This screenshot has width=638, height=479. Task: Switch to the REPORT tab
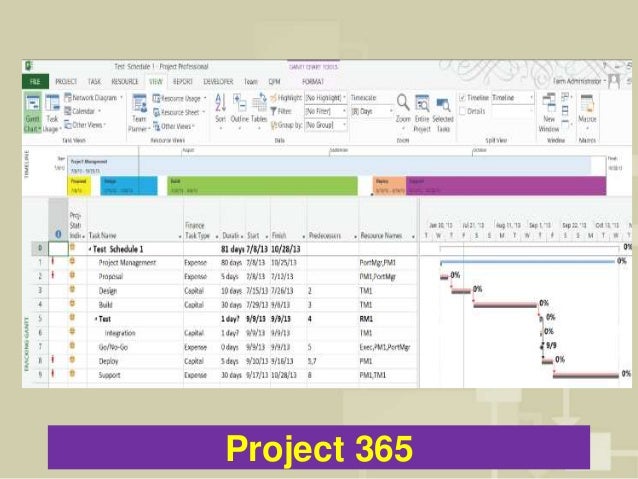183,82
